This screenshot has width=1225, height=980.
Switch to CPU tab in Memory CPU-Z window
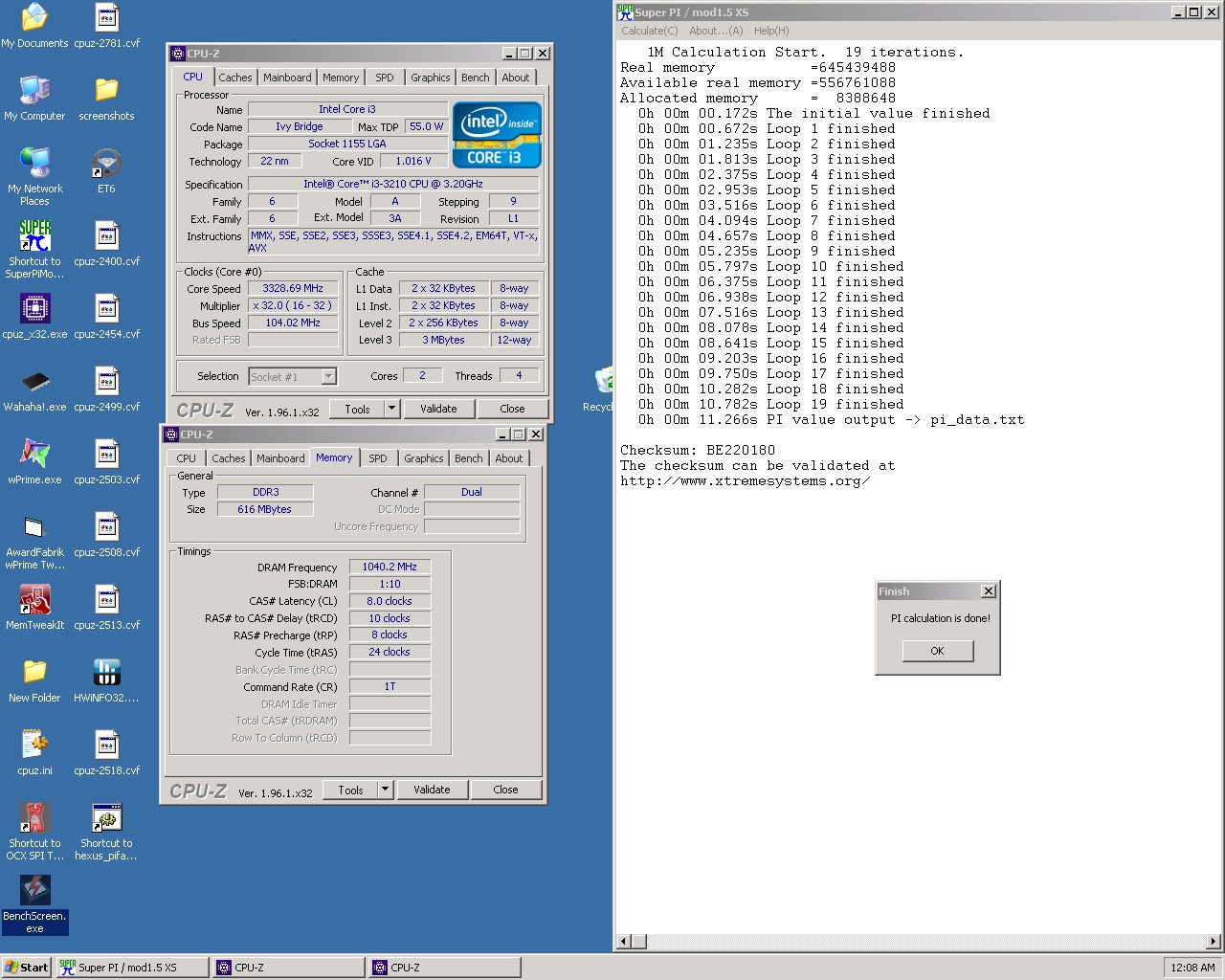click(186, 458)
